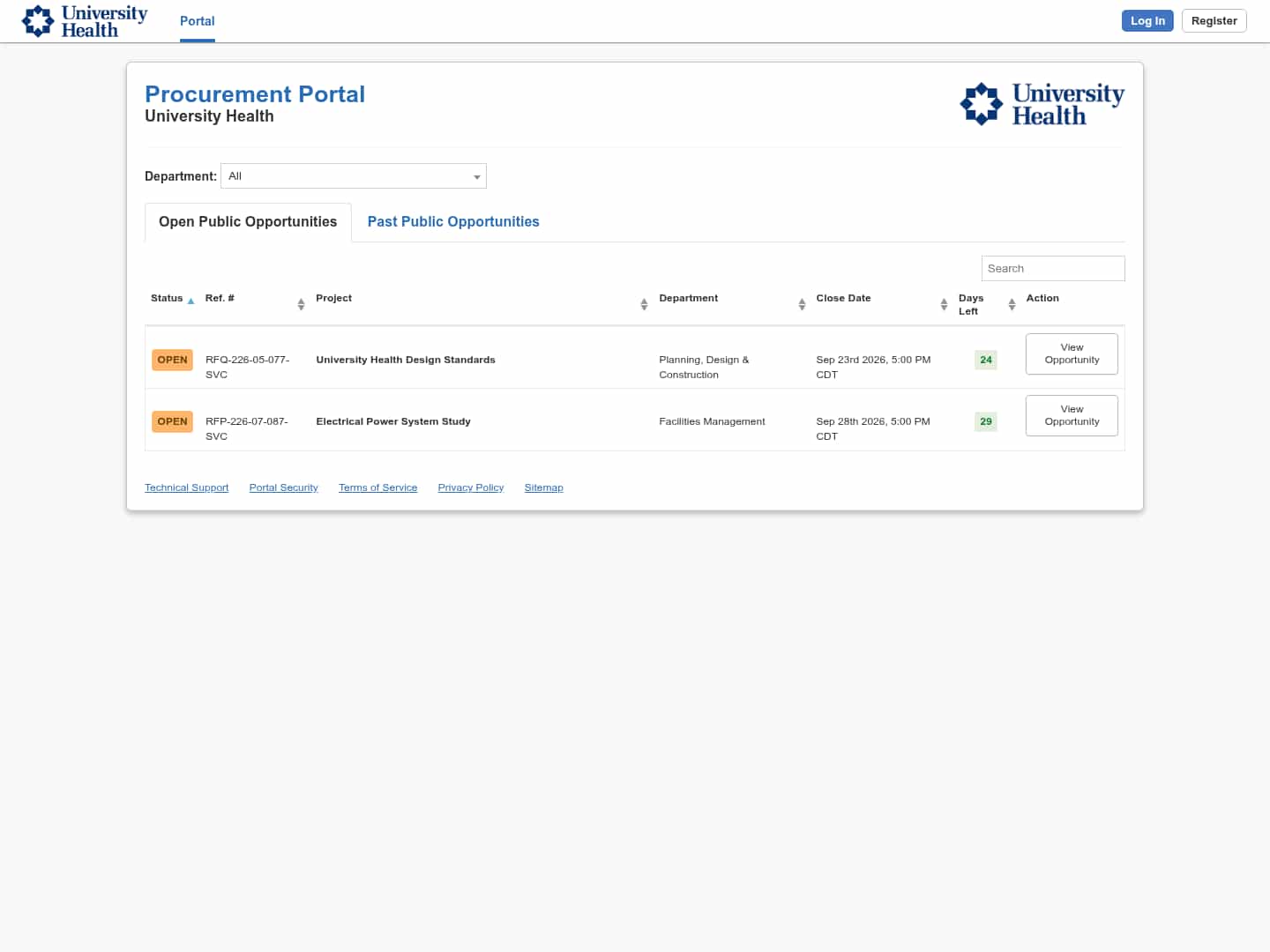View Opportunity for Electrical Power System Study
This screenshot has height=952, width=1270.
tap(1072, 415)
